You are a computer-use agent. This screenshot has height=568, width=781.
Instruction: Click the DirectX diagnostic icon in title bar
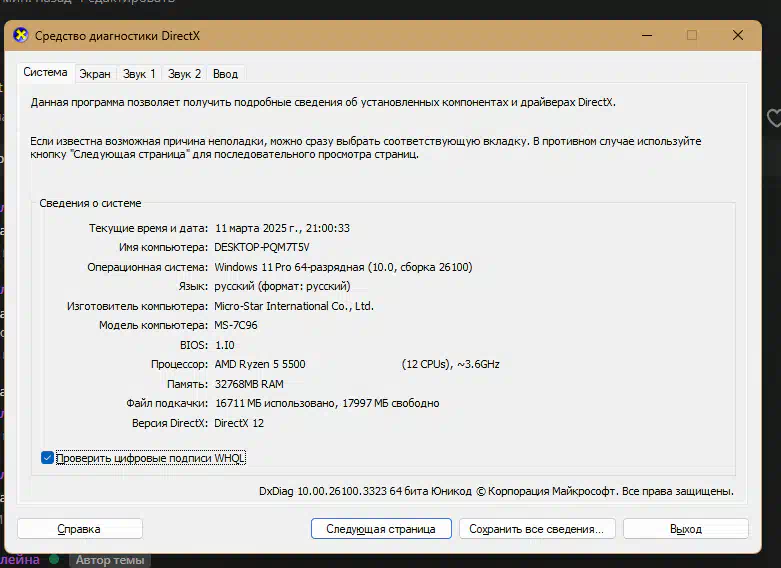click(20, 35)
